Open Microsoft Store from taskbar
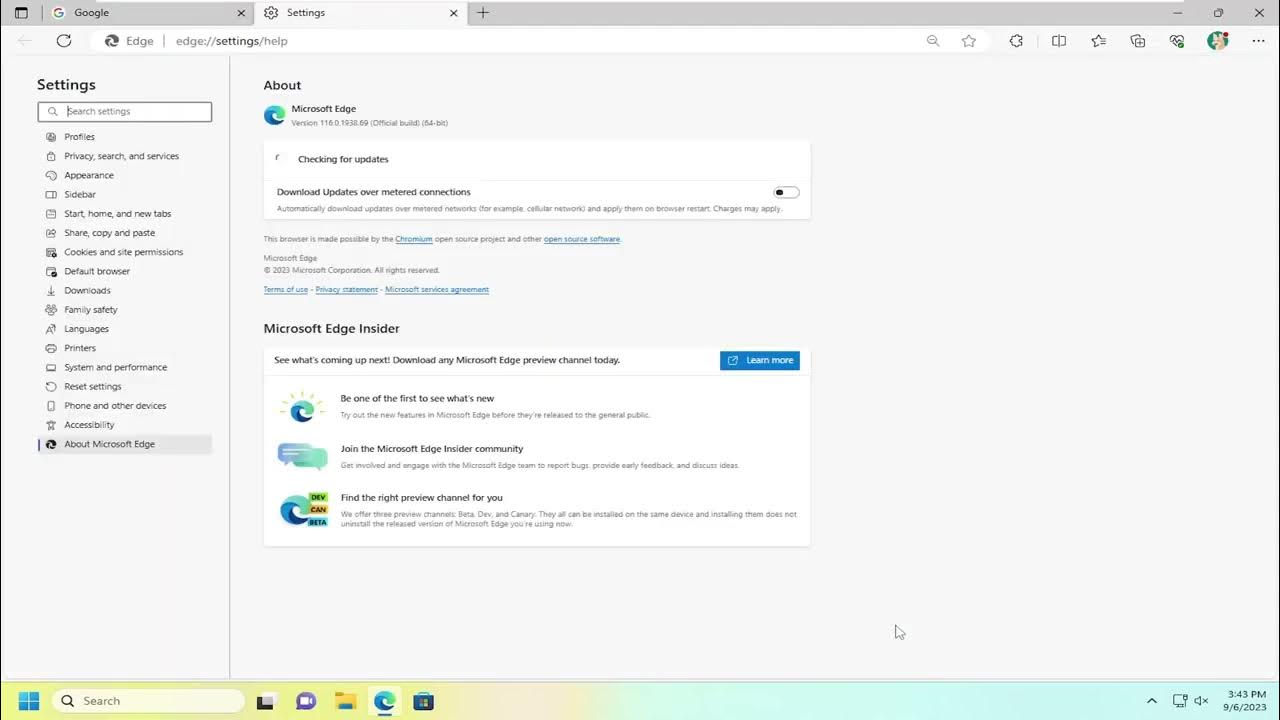This screenshot has height=720, width=1280. [x=424, y=701]
